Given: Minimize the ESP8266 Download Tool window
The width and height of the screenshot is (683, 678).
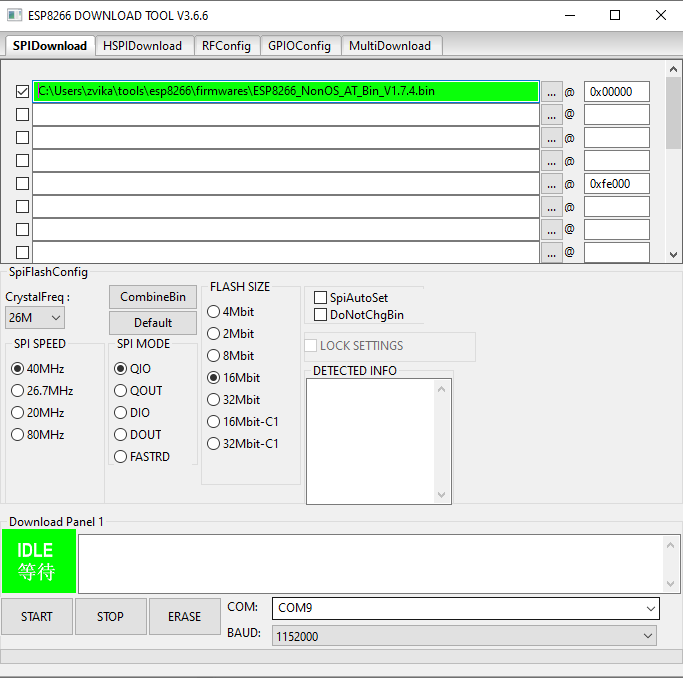Looking at the screenshot, I should (x=570, y=15).
